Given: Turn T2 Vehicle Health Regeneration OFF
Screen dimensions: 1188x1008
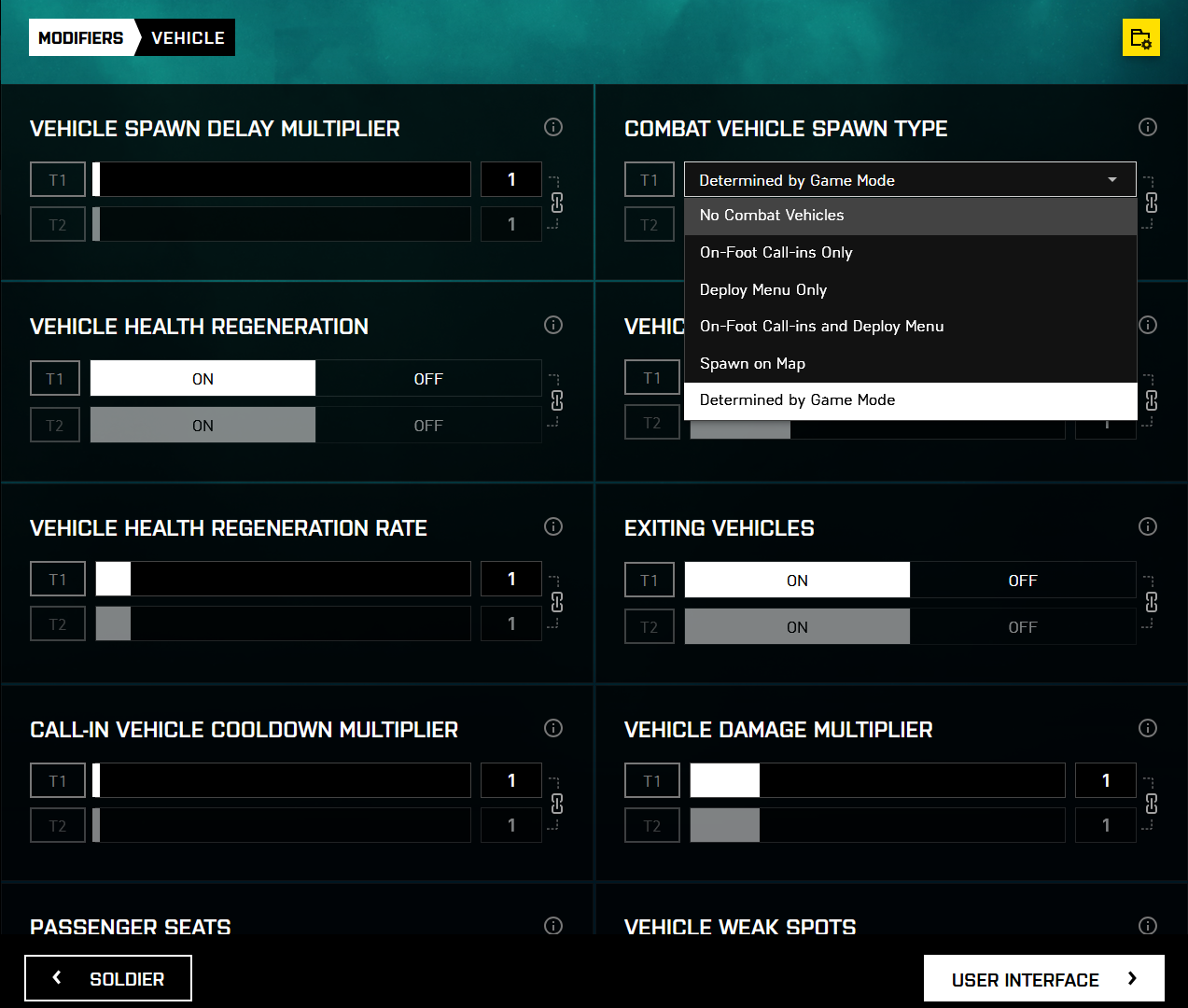Looking at the screenshot, I should [428, 426].
